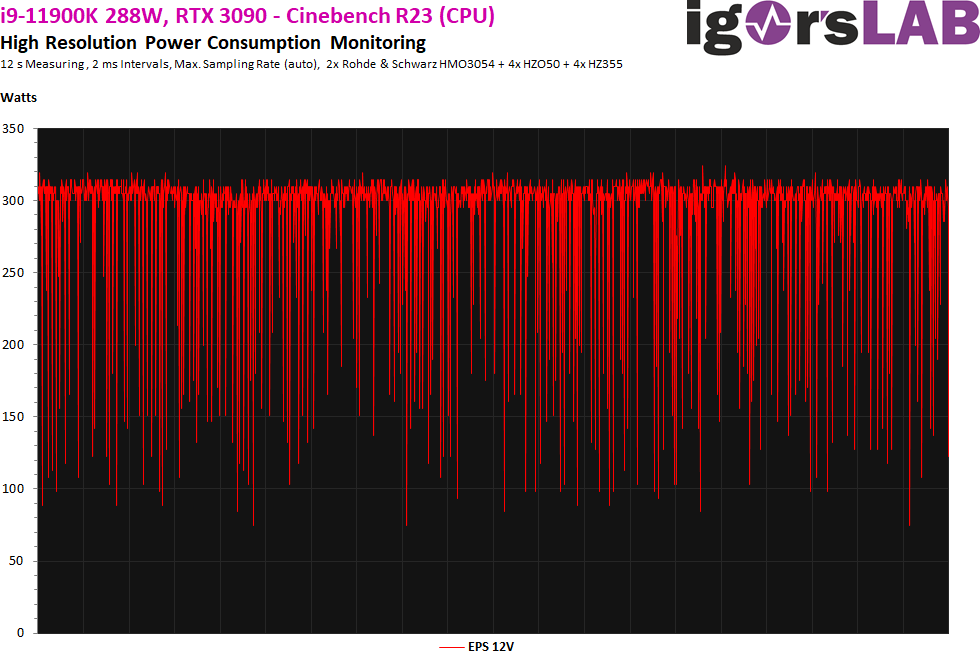980x660 pixels.
Task: Click the red EPS 12V legend line swatch
Action: click(451, 647)
